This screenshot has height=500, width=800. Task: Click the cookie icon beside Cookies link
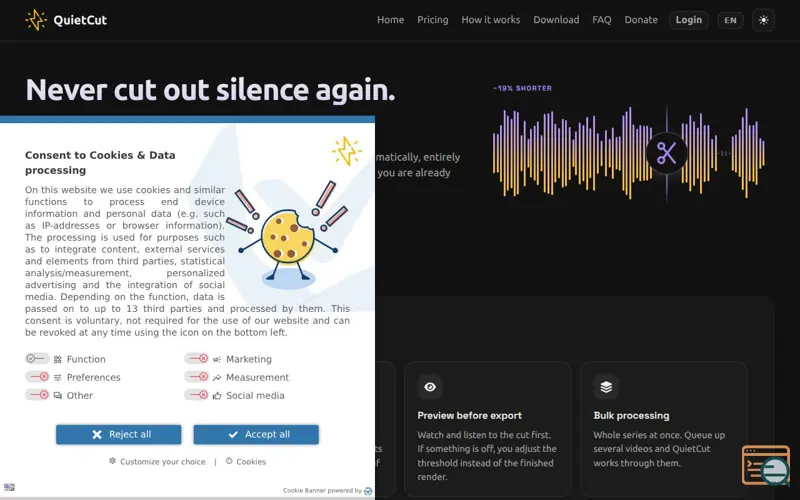pos(229,461)
